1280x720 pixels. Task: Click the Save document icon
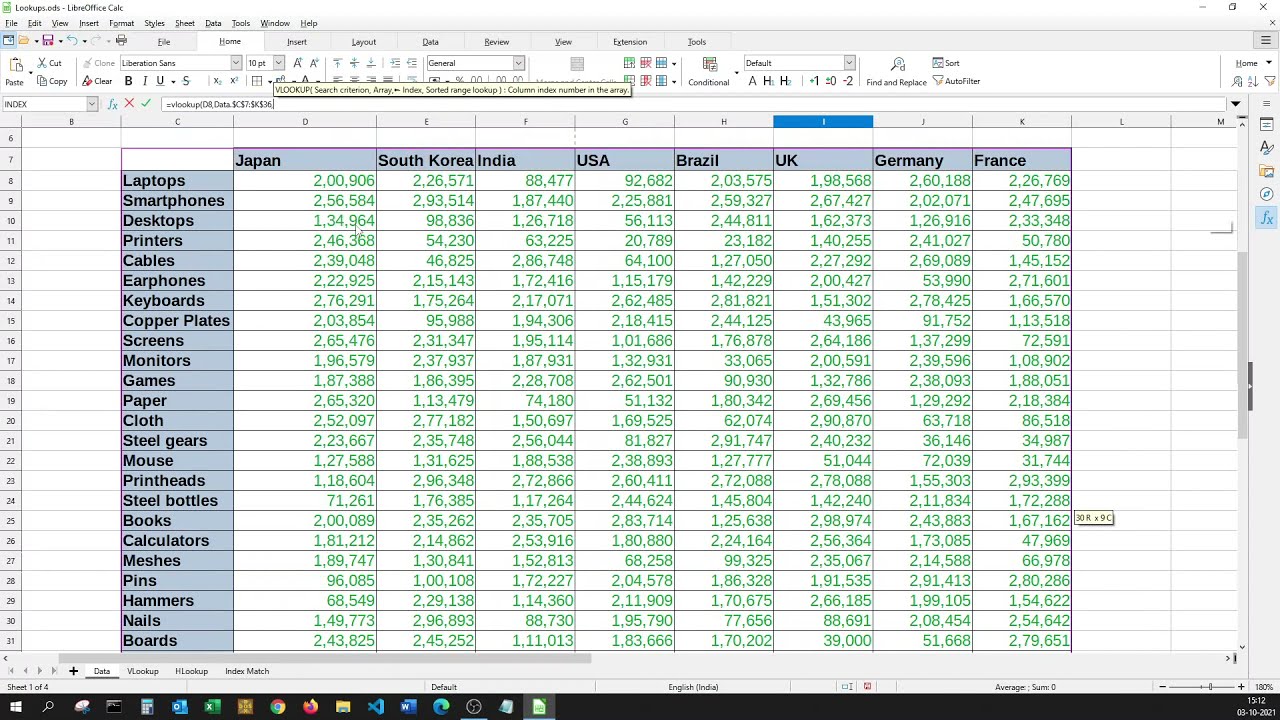coord(47,41)
